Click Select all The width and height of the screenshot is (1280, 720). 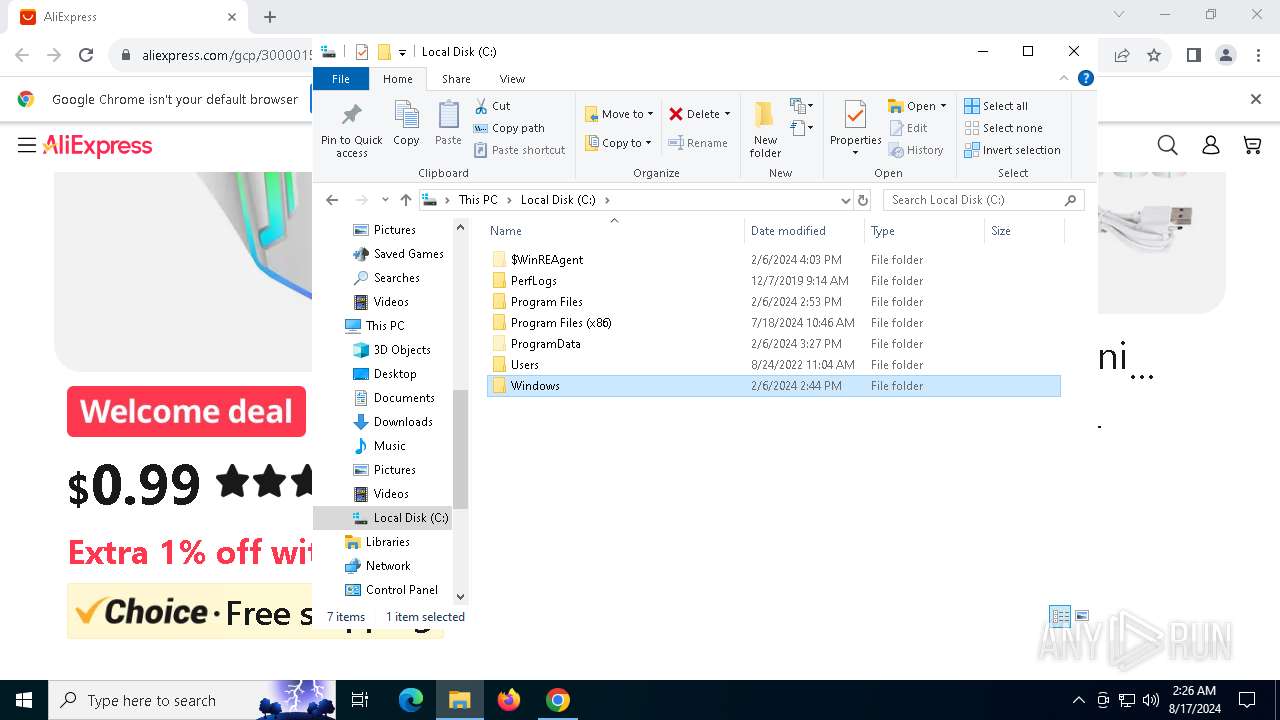coord(996,106)
